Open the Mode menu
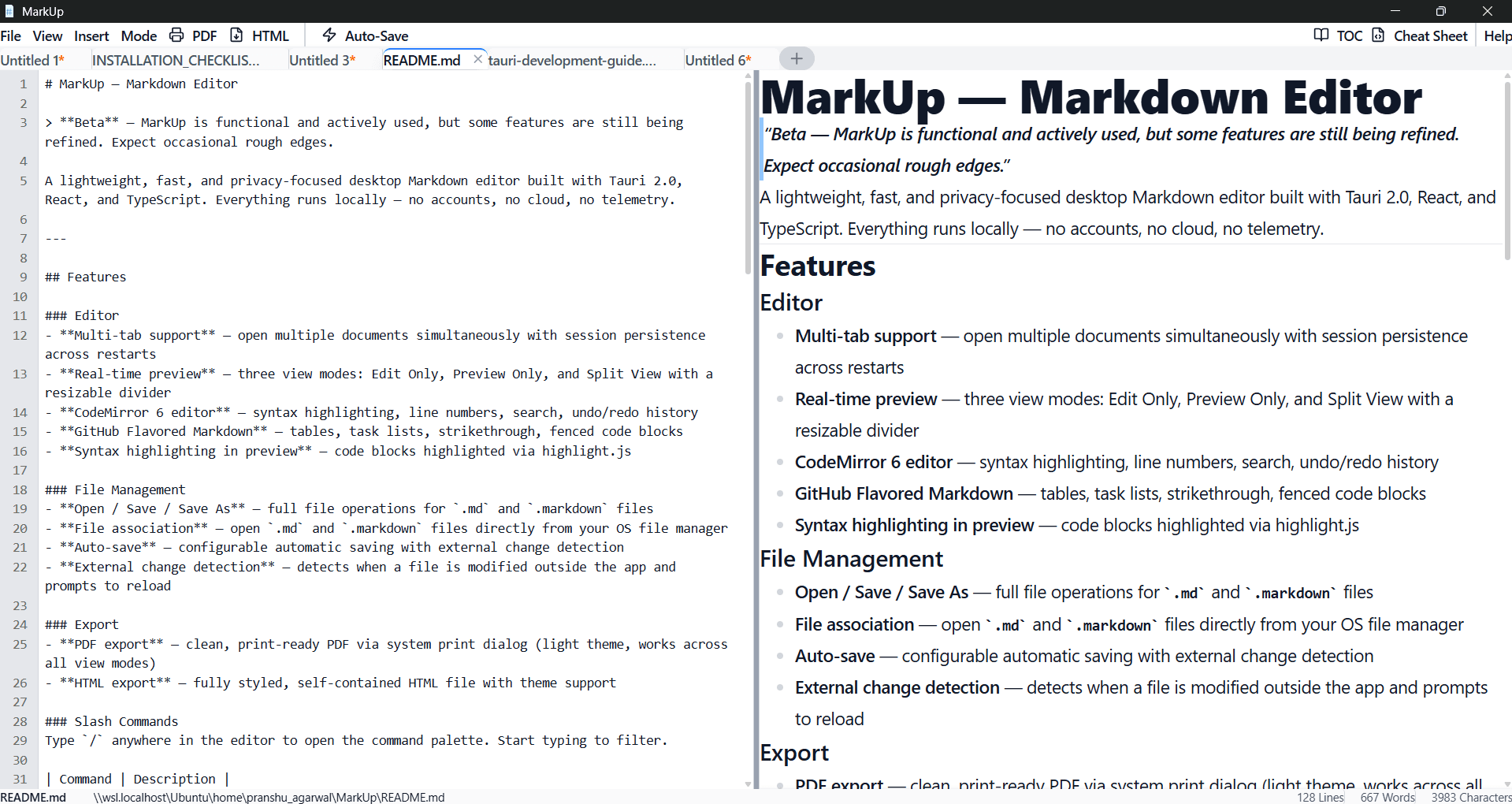Image resolution: width=1512 pixels, height=804 pixels. [x=139, y=35]
